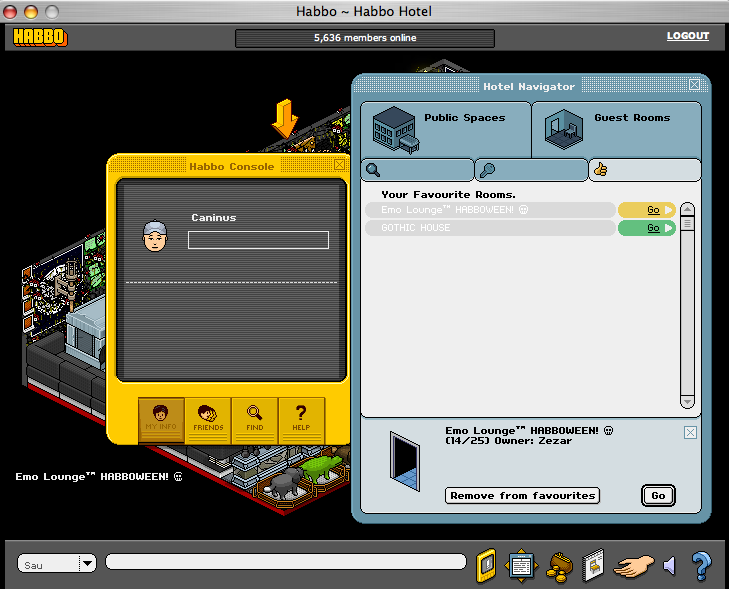Screen dimensions: 729x589
Task: Select GOTHIC HOUSE row in favourites
Action: [x=490, y=228]
